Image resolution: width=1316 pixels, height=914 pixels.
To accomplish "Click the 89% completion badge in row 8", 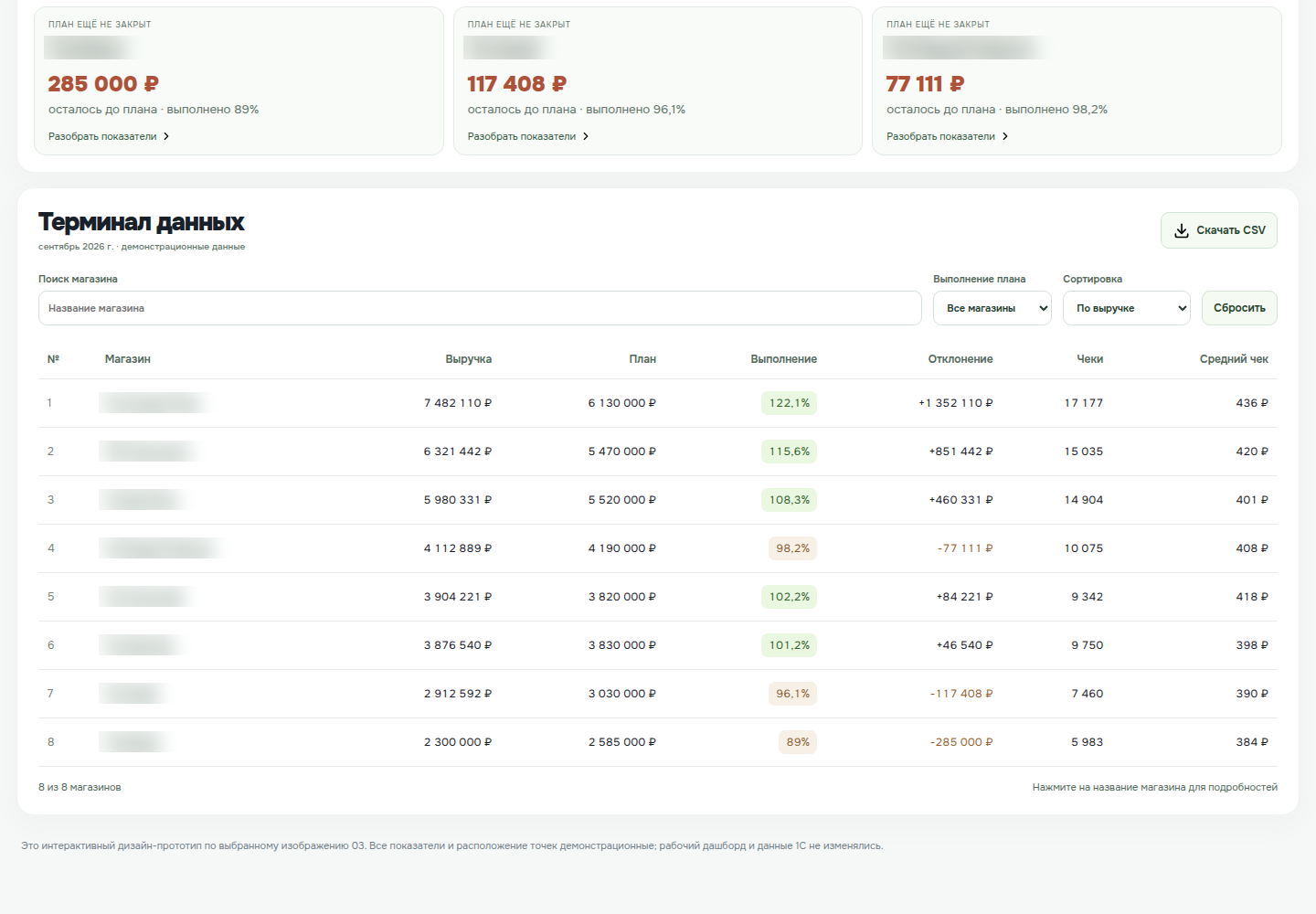I will [798, 742].
